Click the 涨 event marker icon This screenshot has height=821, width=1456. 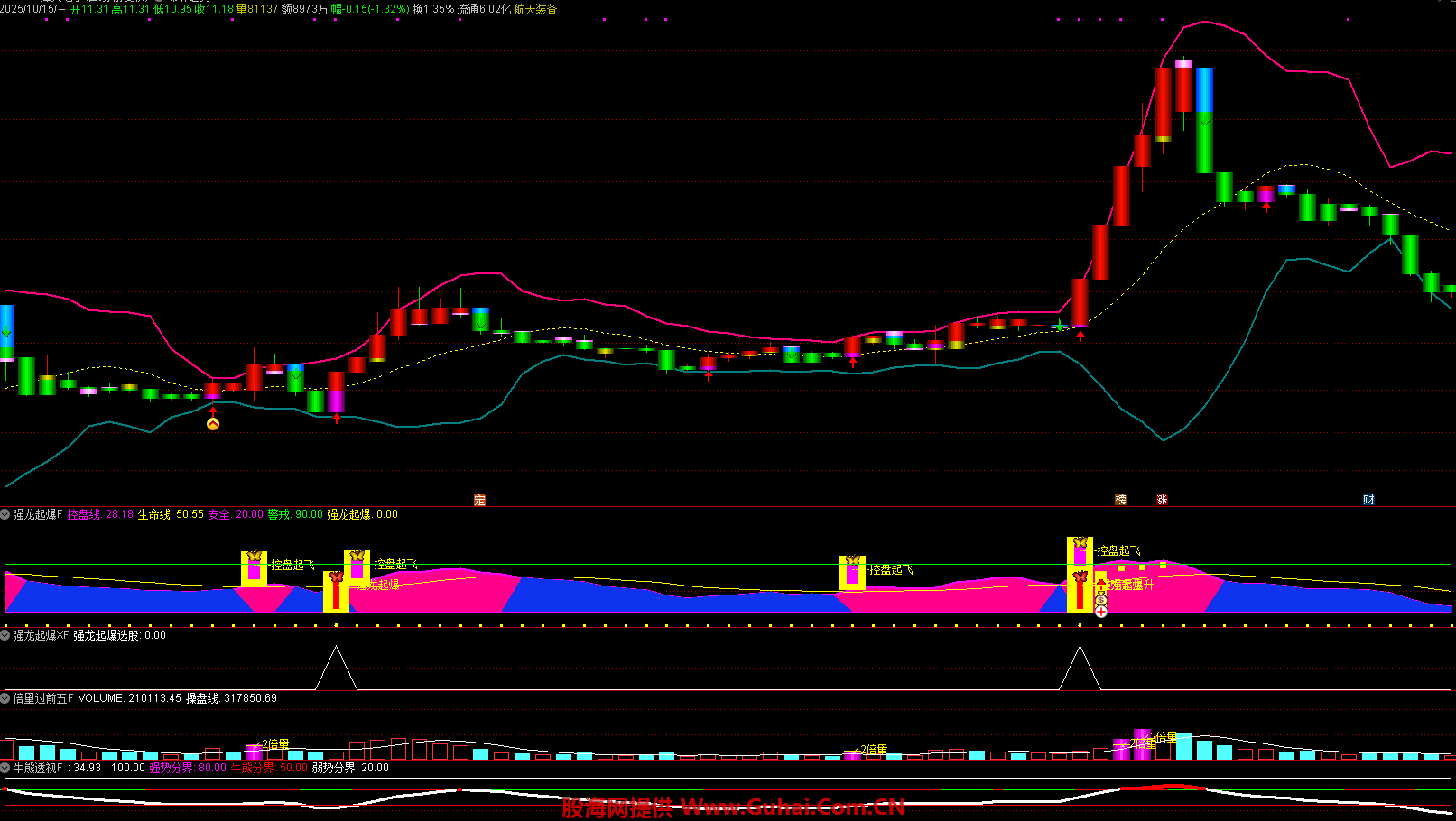coord(1162,500)
